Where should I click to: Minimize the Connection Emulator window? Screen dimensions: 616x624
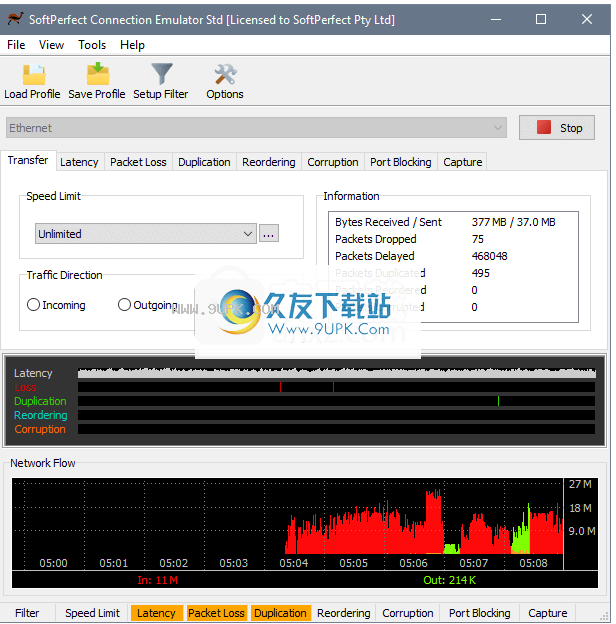pyautogui.click(x=496, y=19)
